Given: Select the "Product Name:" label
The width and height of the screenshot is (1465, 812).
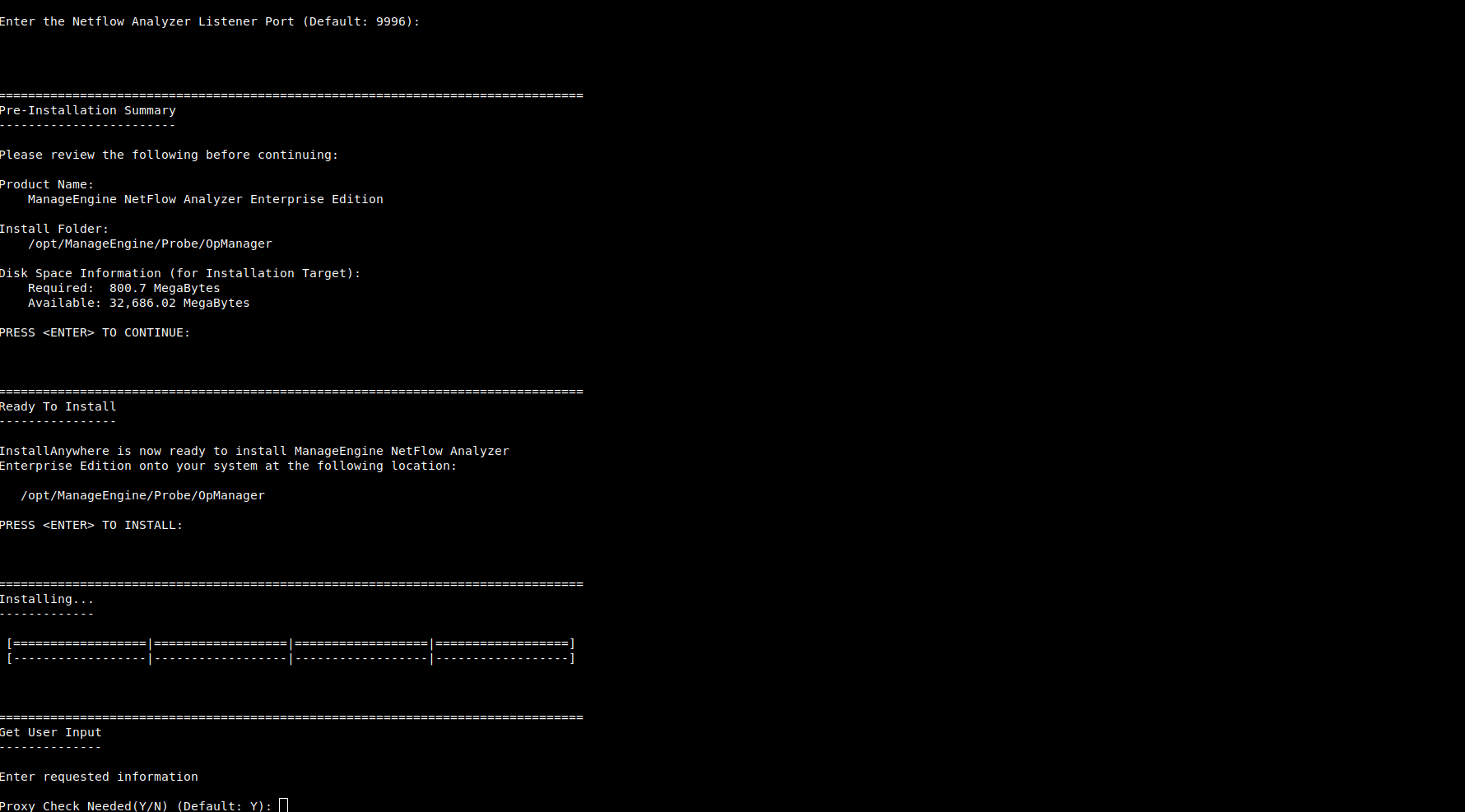Looking at the screenshot, I should coord(47,184).
